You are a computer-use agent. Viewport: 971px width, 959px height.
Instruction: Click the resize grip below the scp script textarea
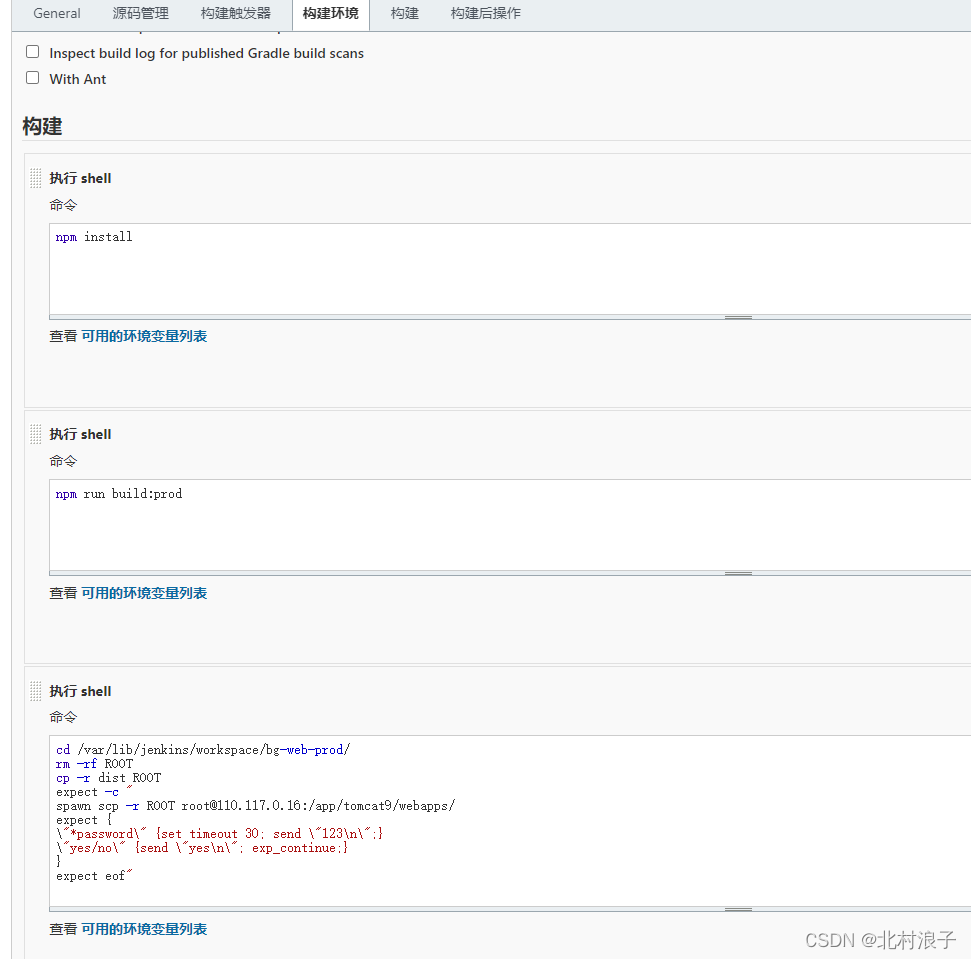(738, 910)
